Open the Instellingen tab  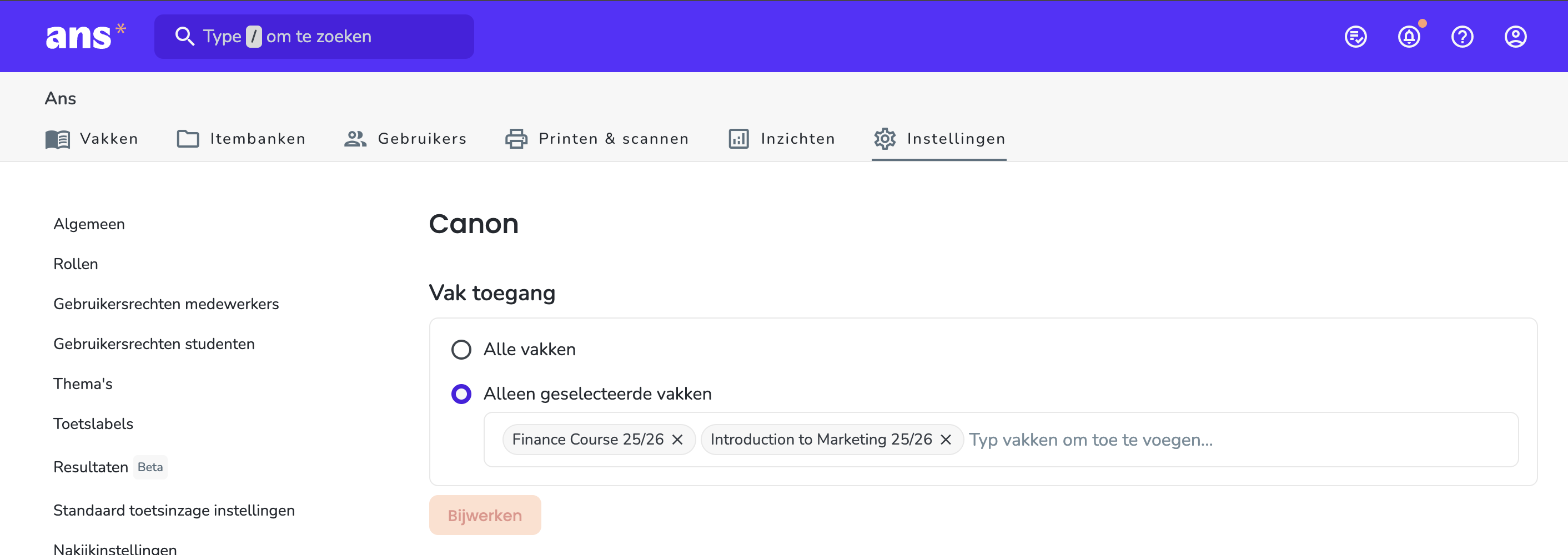click(x=939, y=139)
